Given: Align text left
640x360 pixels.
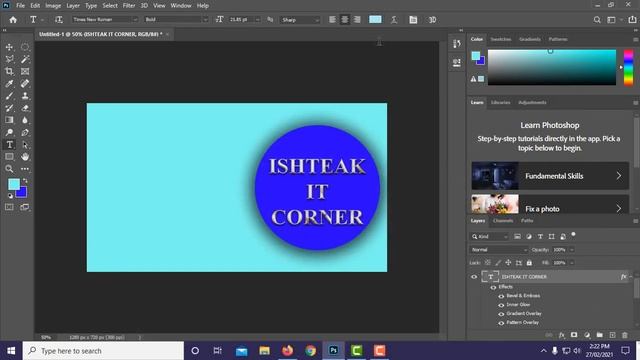Looking at the screenshot, I should point(333,20).
